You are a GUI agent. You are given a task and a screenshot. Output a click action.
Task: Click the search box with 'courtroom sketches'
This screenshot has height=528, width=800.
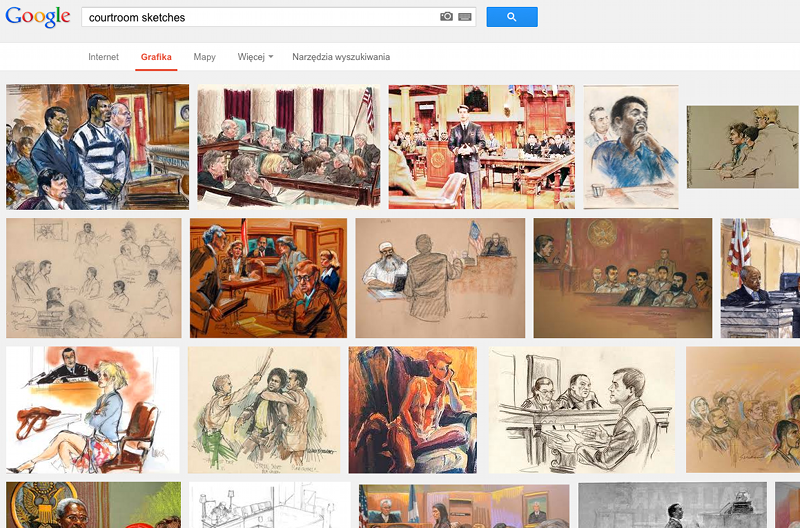tap(260, 17)
